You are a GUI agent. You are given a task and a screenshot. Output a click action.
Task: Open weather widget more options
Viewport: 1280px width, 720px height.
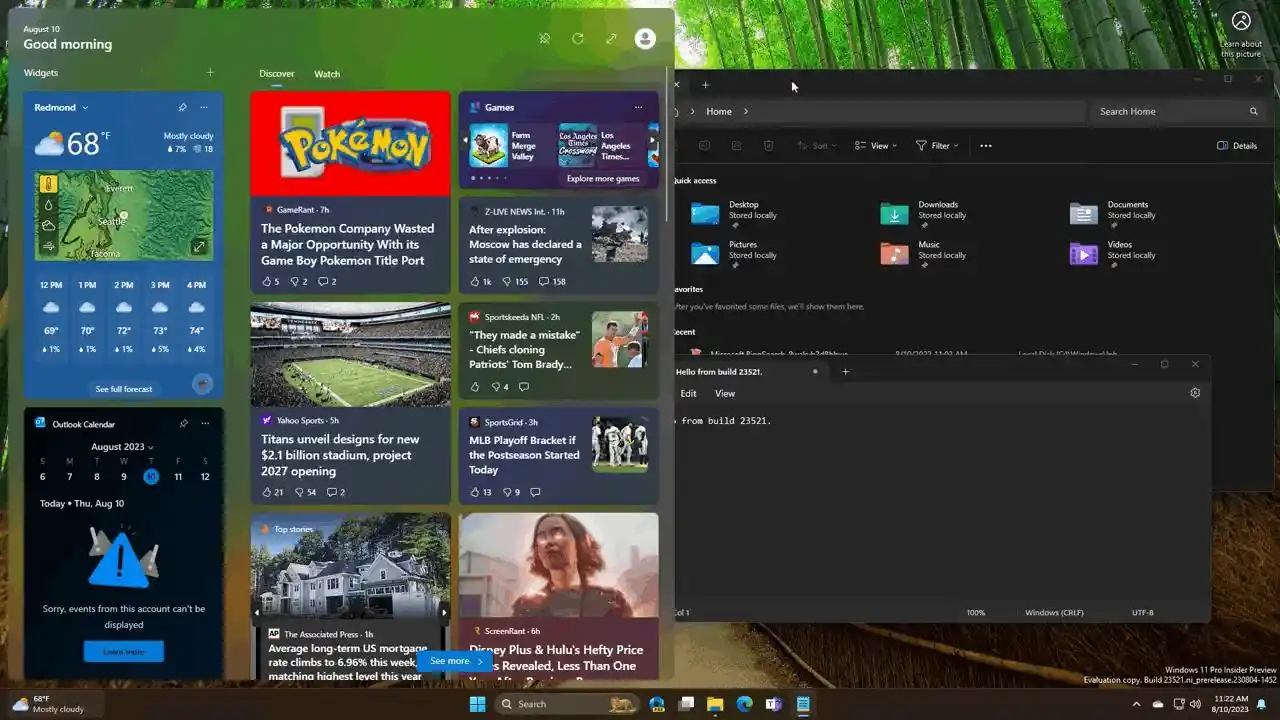pyautogui.click(x=204, y=107)
